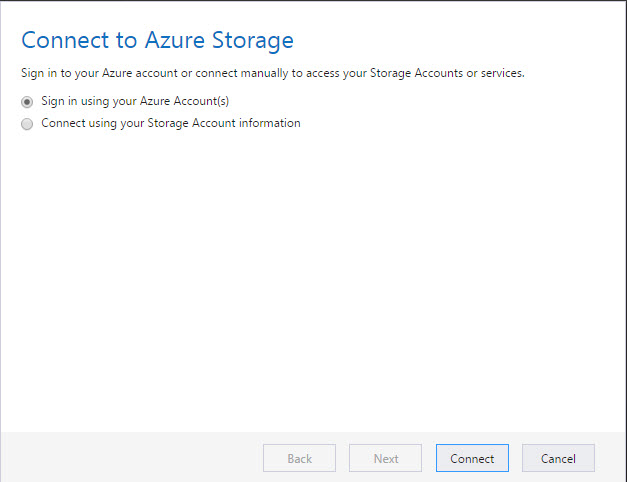
Task: Click the gray footer bar left of Back
Action: click(x=130, y=458)
